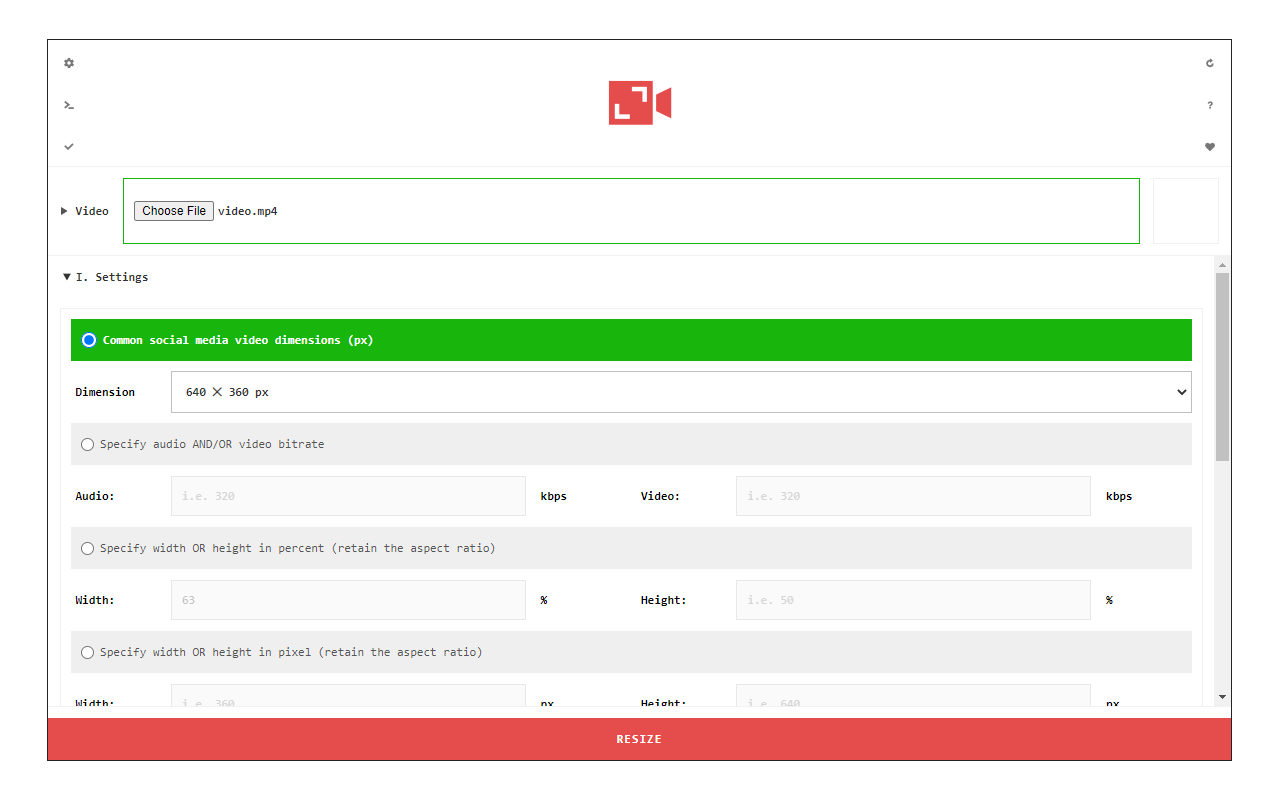The image size is (1280, 800).
Task: Click the Choose File button
Action: [x=174, y=211]
